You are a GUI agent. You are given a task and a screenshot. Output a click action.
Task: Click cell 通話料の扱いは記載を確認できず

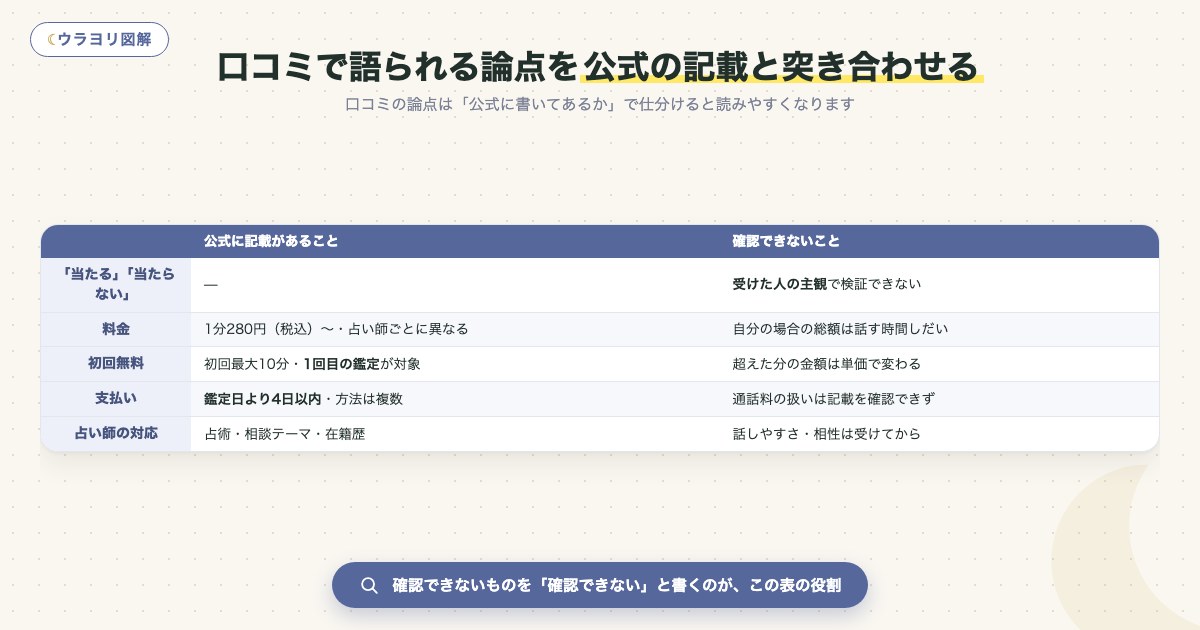[834, 399]
